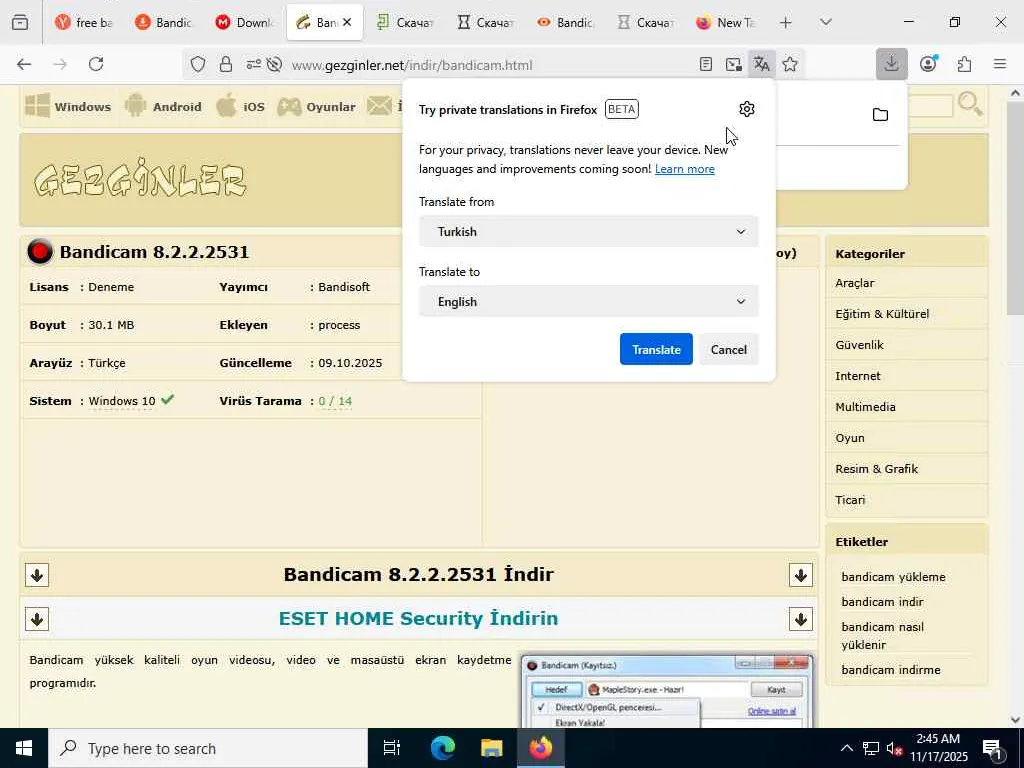This screenshot has width=1024, height=768.
Task: Go back to previous page
Action: [24, 64]
